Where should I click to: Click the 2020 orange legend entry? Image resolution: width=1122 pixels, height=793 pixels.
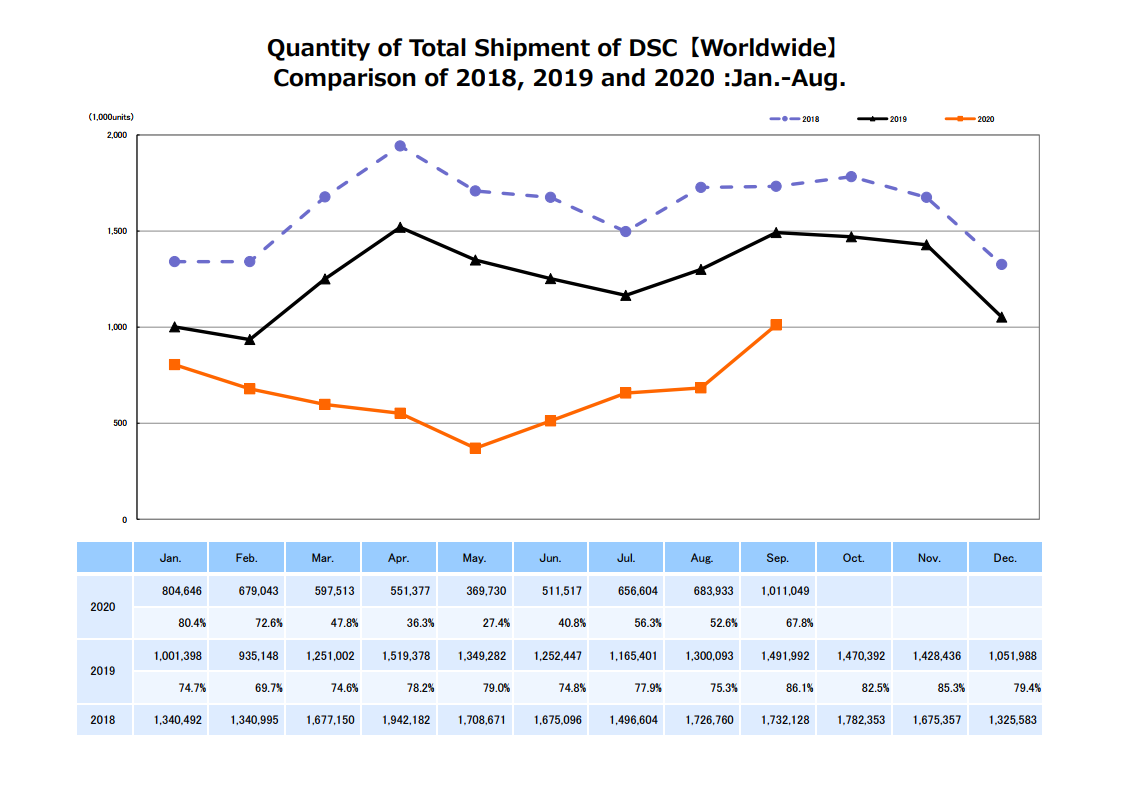pos(968,119)
